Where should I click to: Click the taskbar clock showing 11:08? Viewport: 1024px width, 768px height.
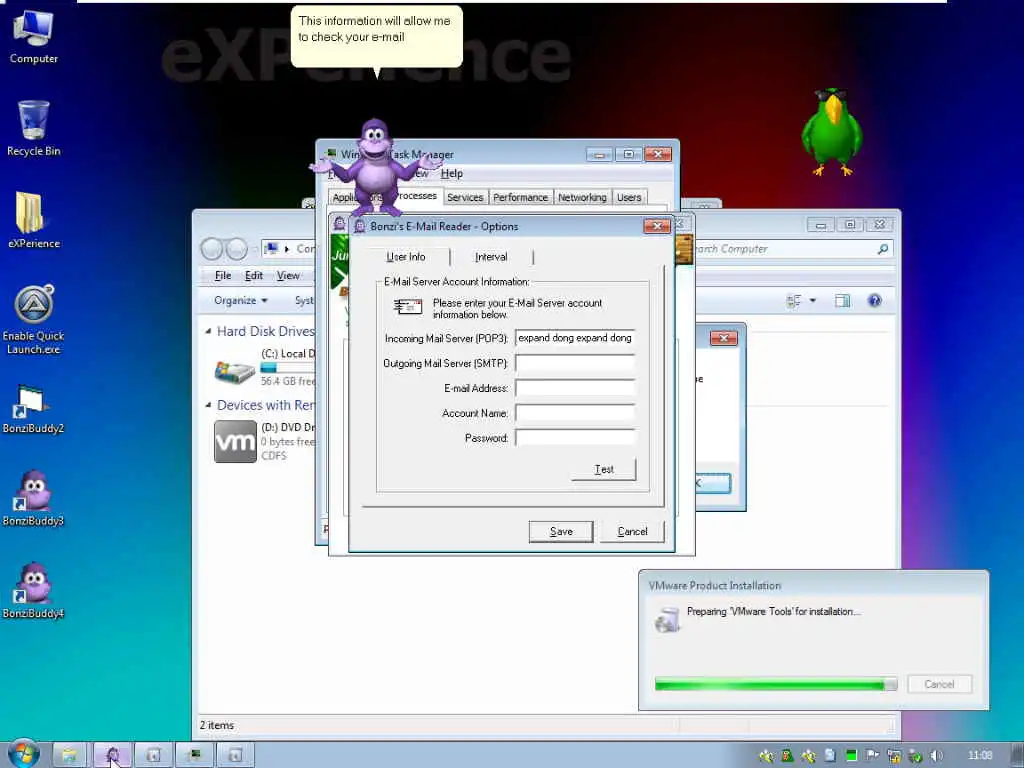pos(980,755)
